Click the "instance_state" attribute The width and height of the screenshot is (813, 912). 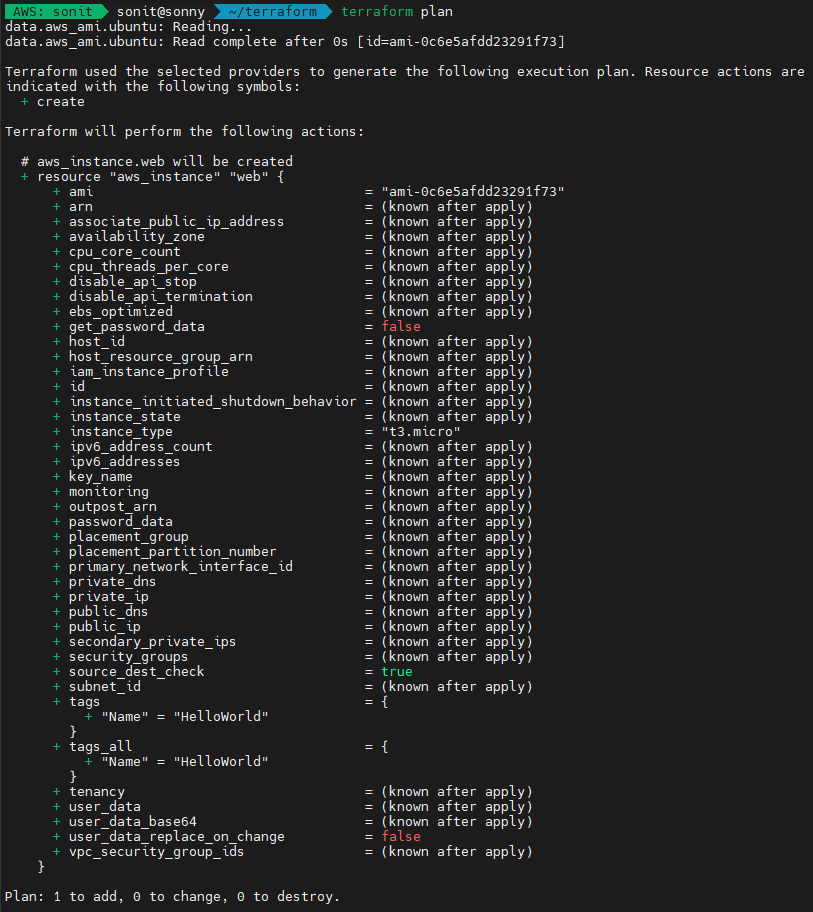(x=124, y=417)
